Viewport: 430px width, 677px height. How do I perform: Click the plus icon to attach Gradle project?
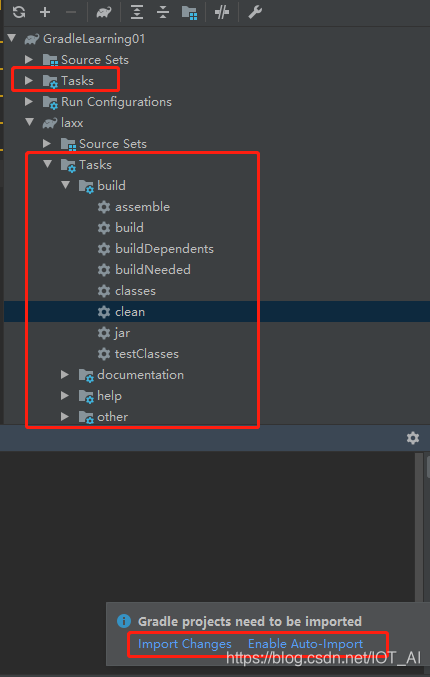pos(45,12)
